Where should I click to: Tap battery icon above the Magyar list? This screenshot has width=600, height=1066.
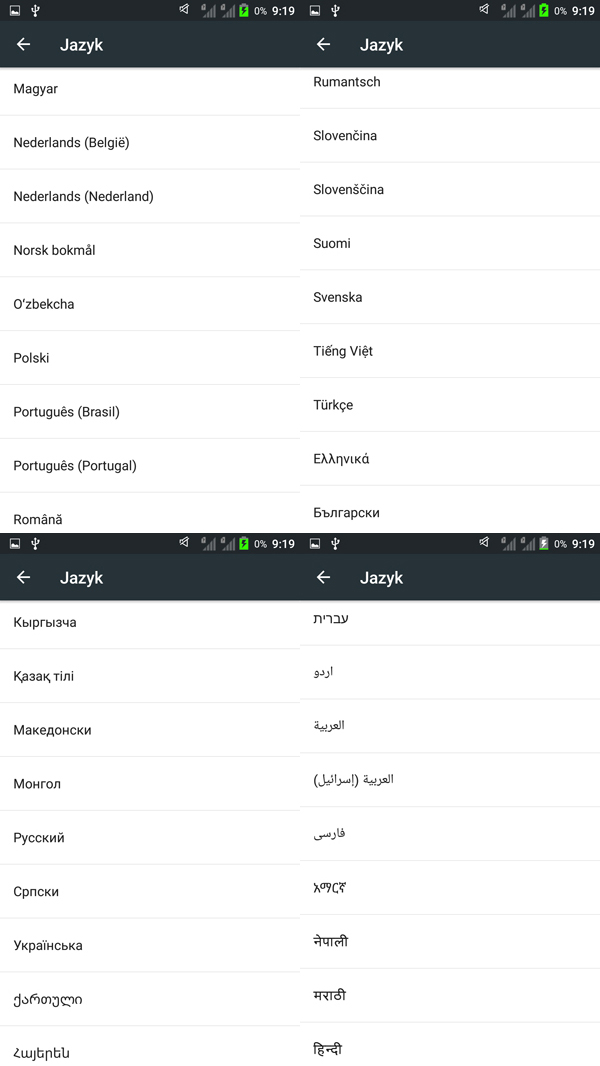pyautogui.click(x=244, y=10)
